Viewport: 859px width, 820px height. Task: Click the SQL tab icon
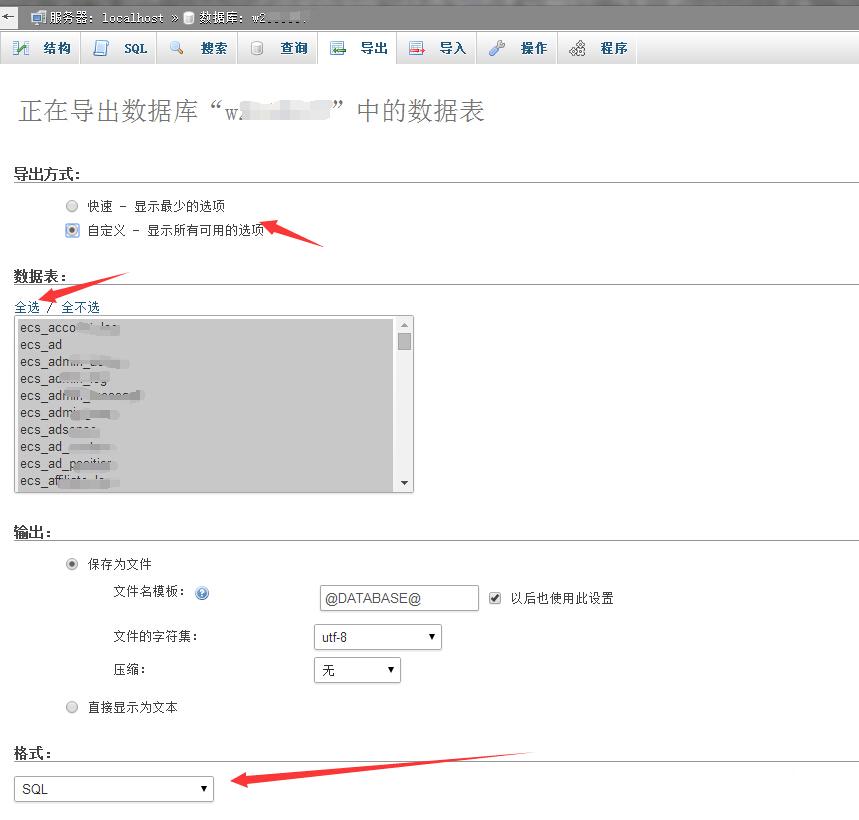pyautogui.click(x=101, y=48)
